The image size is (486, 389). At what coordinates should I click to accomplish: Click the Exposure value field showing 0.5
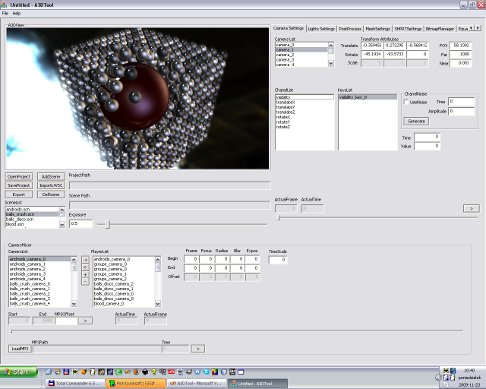point(81,224)
